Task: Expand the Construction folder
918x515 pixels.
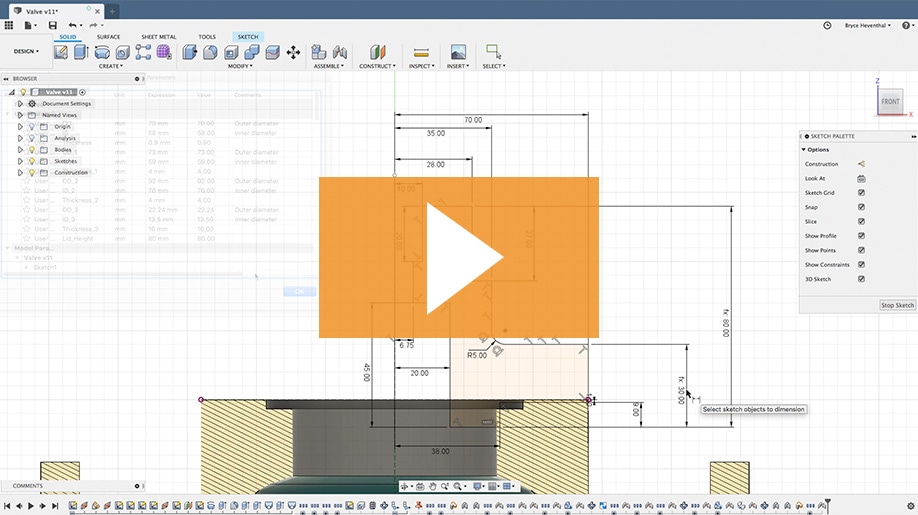Action: point(20,173)
